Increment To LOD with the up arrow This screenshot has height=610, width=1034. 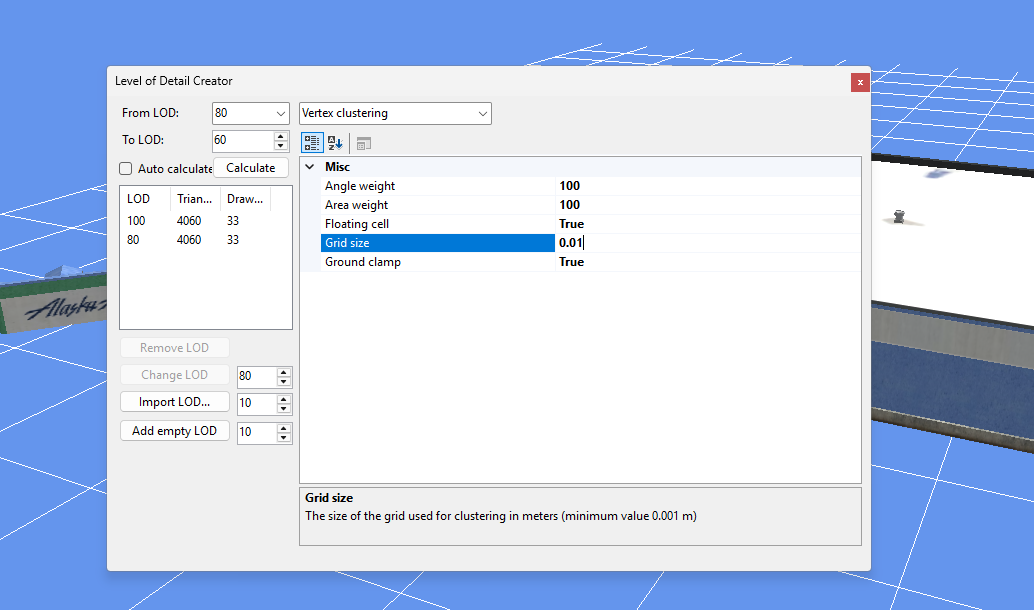[281, 135]
